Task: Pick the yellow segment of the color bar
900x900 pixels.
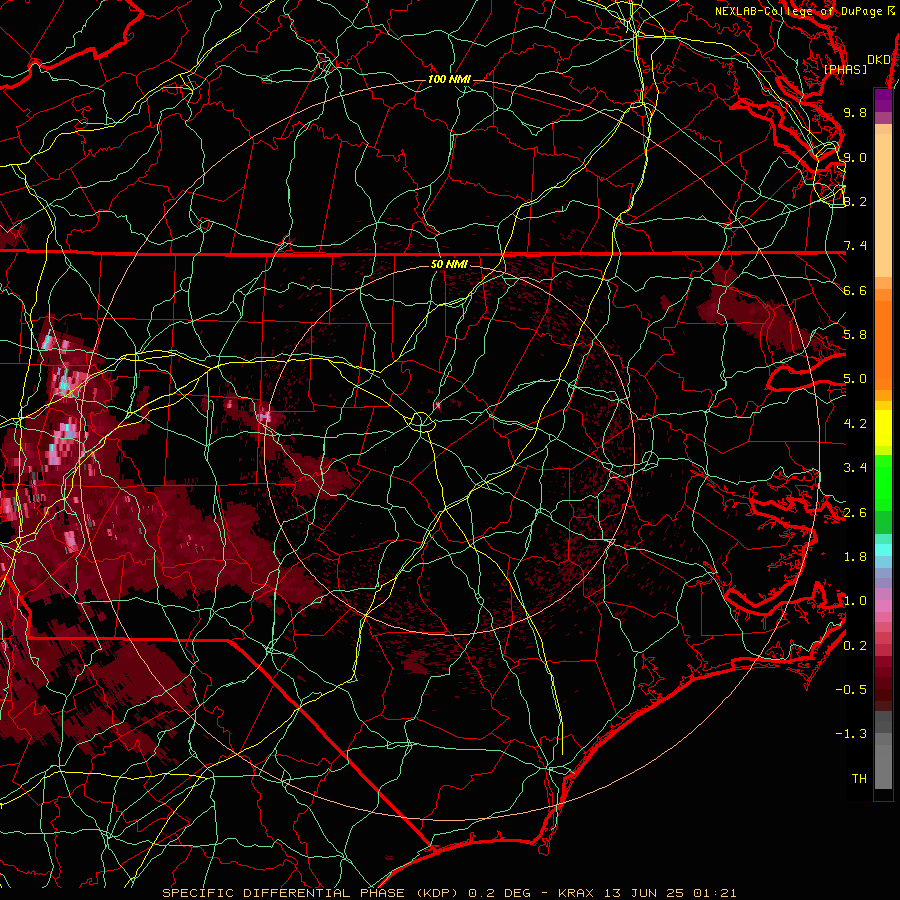Action: pyautogui.click(x=883, y=428)
